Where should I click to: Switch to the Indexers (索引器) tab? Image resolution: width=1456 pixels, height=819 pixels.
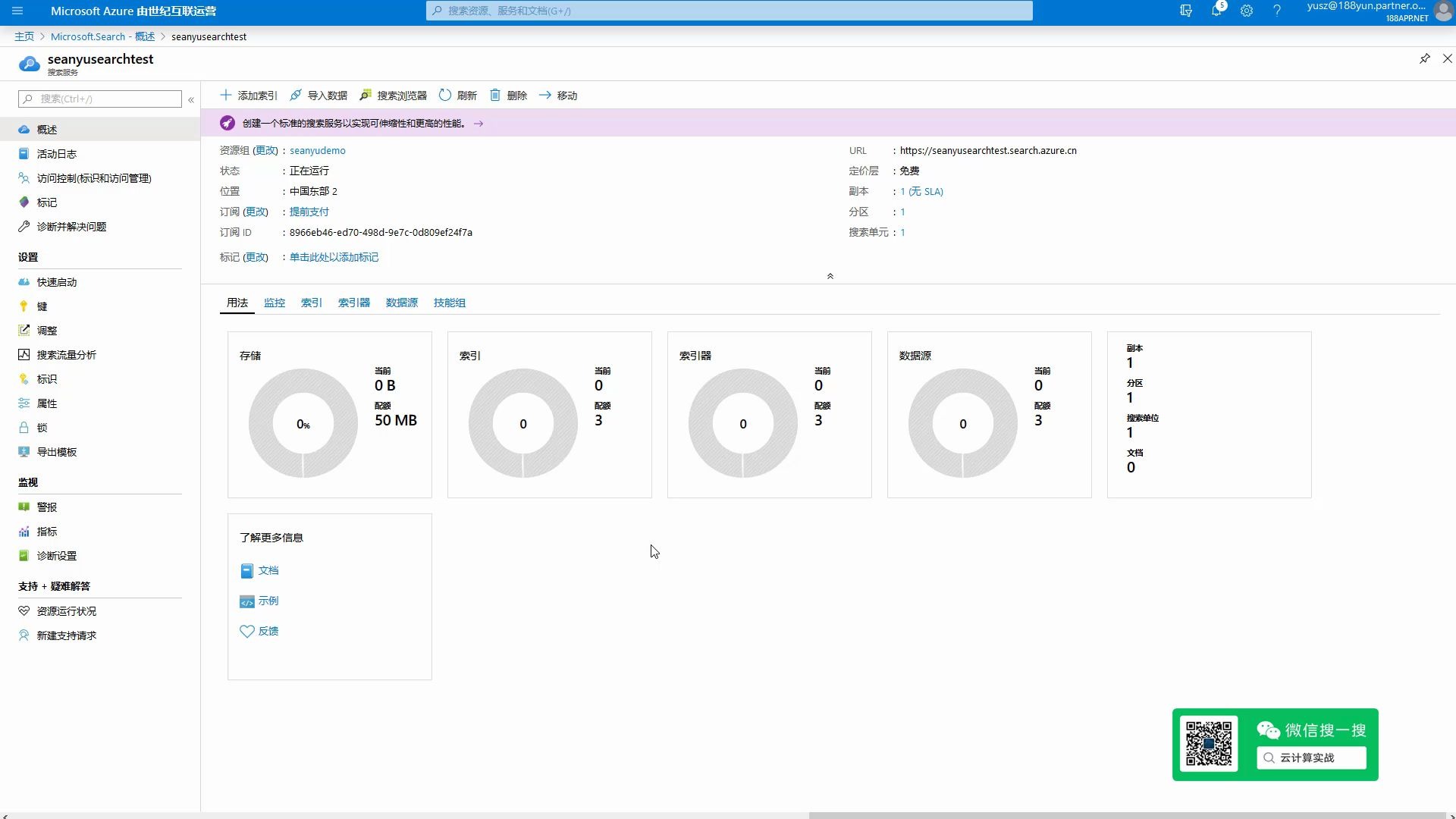click(354, 303)
